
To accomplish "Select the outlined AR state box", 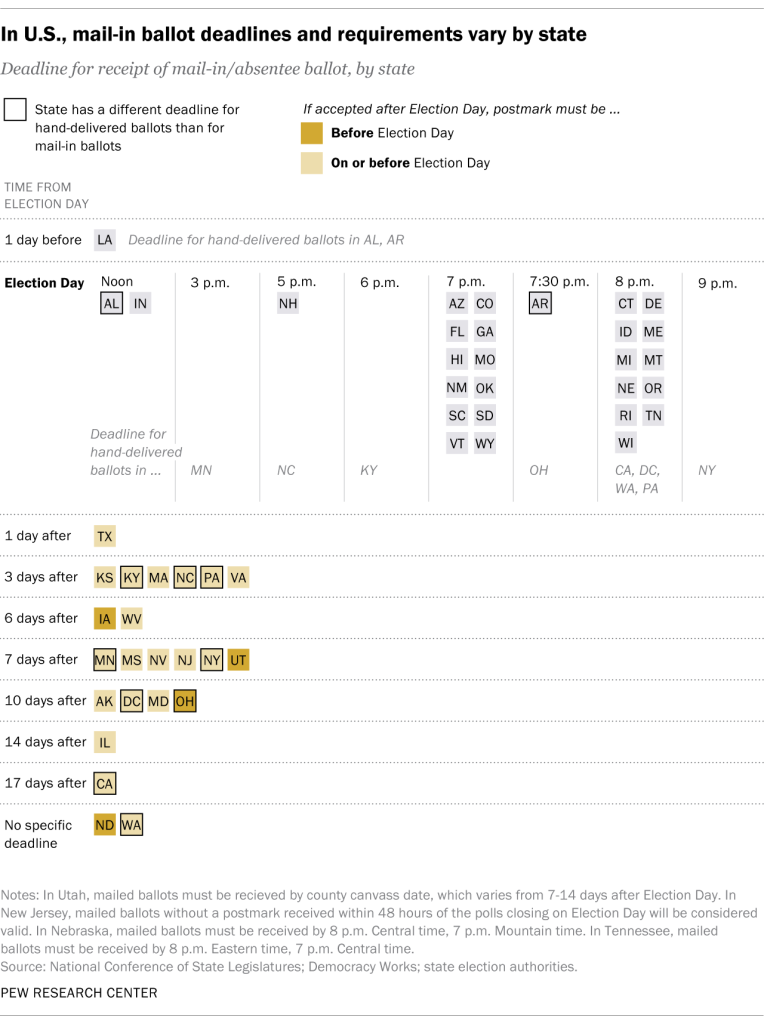I will click(x=540, y=303).
